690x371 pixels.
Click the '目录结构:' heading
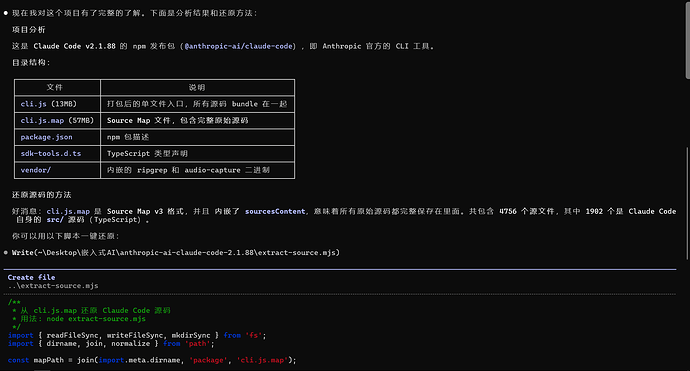point(31,62)
